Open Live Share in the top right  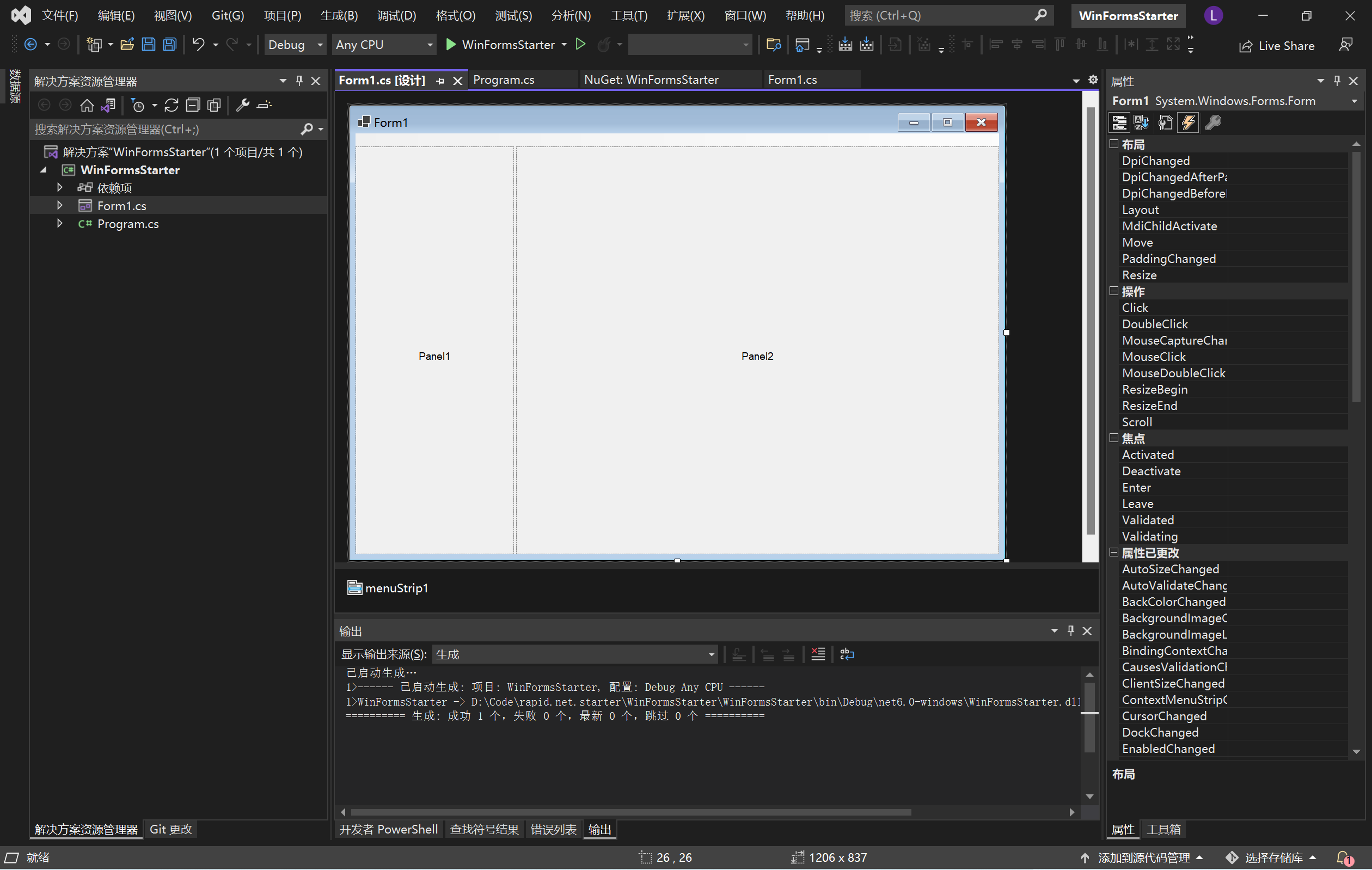click(1277, 46)
